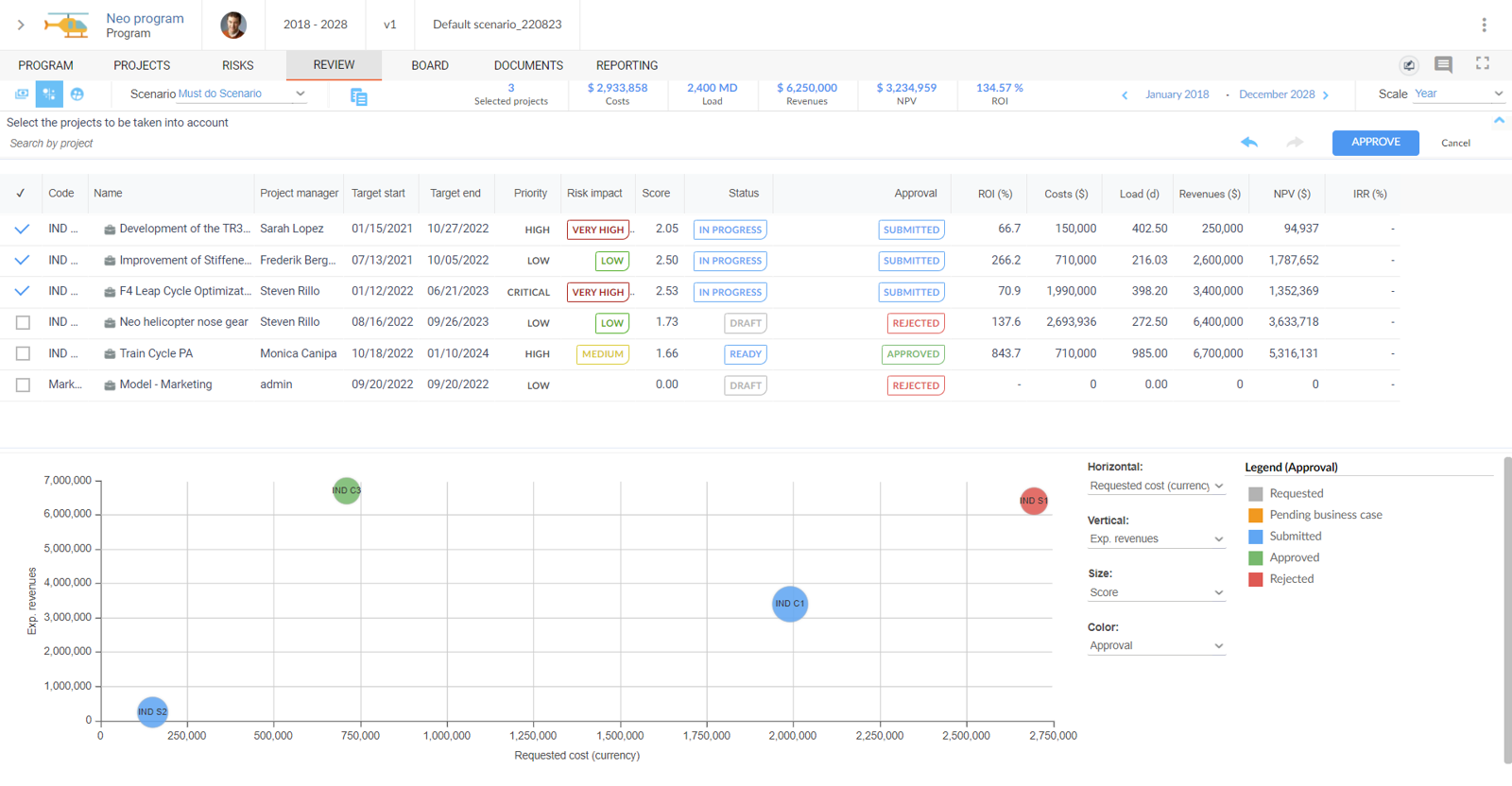This screenshot has width=1512, height=786.
Task: Go to the REPORTING tab
Action: coord(627,65)
